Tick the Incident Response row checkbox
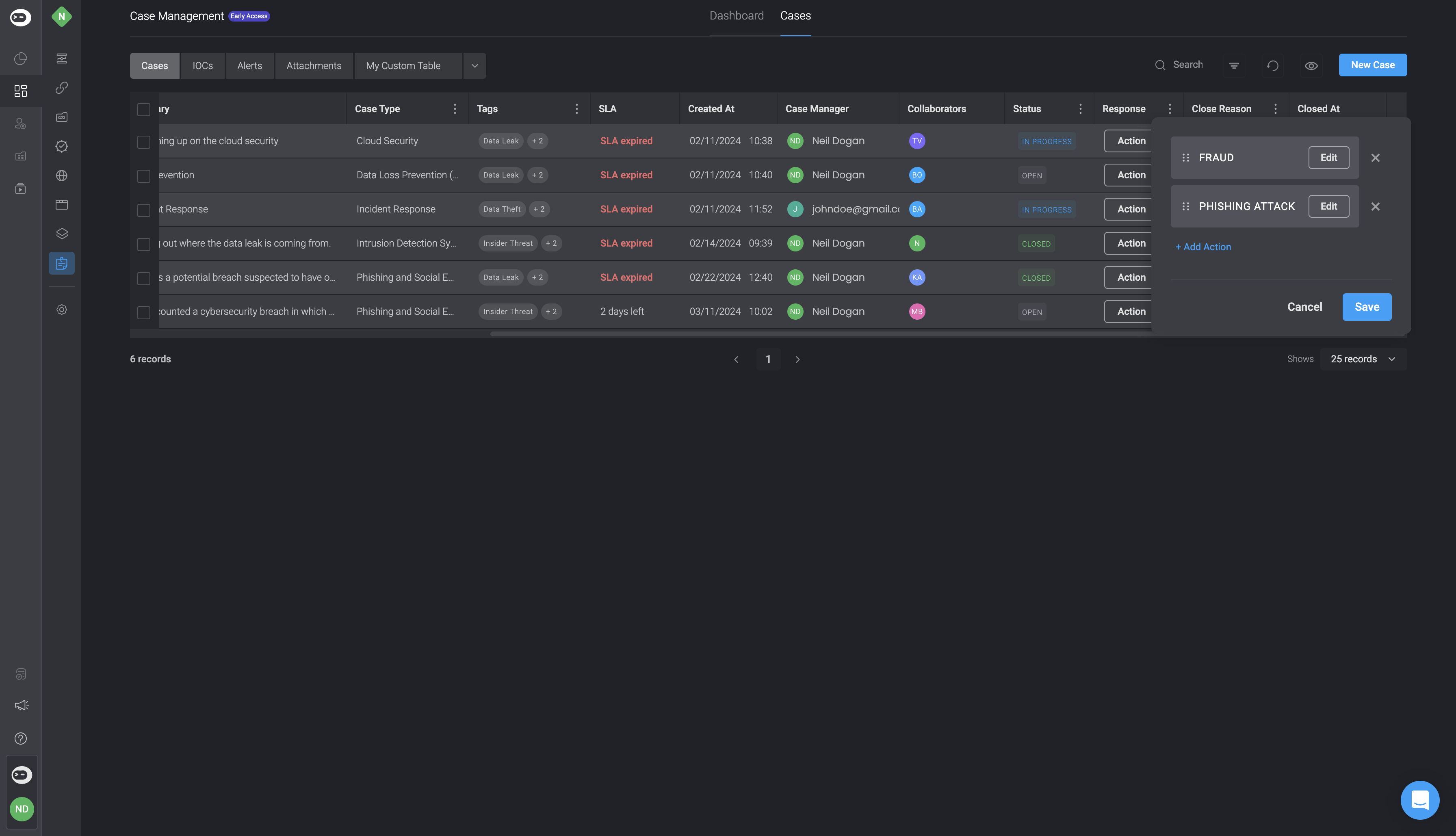Image resolution: width=1456 pixels, height=836 pixels. [x=143, y=210]
